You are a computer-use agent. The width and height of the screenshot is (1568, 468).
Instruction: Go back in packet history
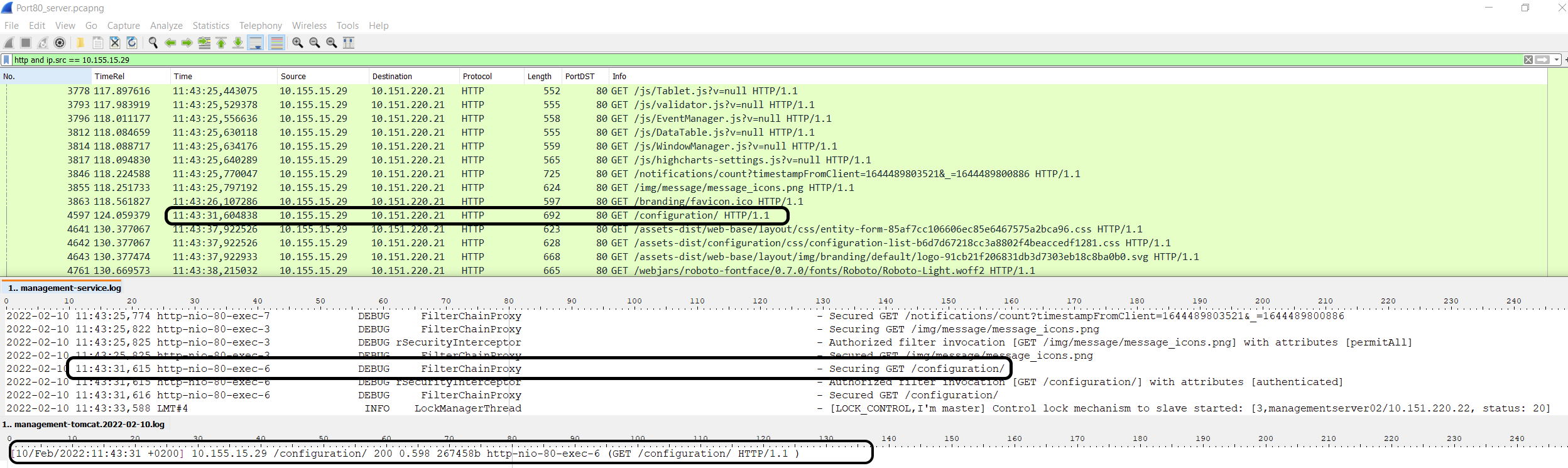click(x=170, y=43)
